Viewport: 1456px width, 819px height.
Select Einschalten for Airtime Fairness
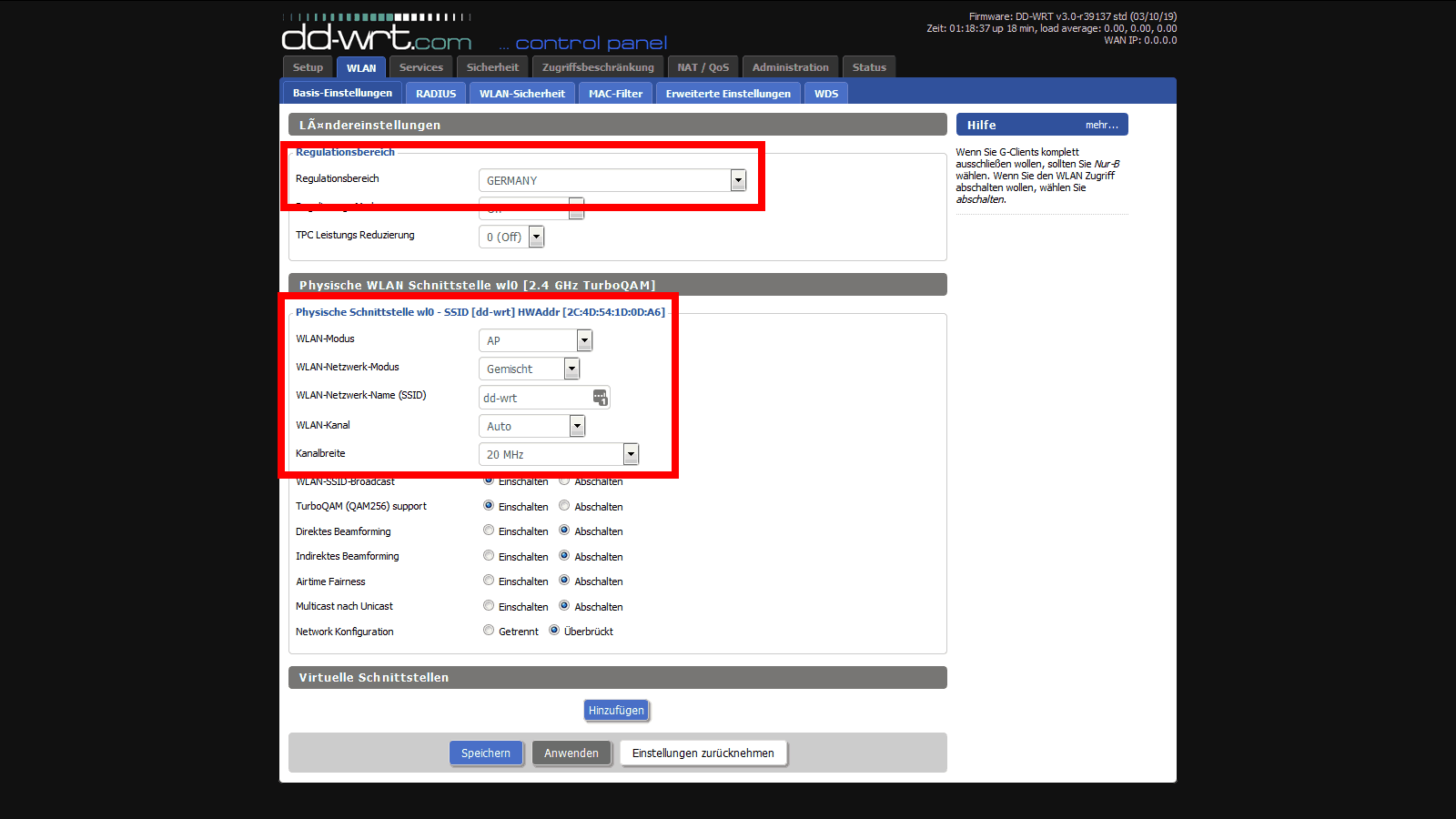point(489,581)
